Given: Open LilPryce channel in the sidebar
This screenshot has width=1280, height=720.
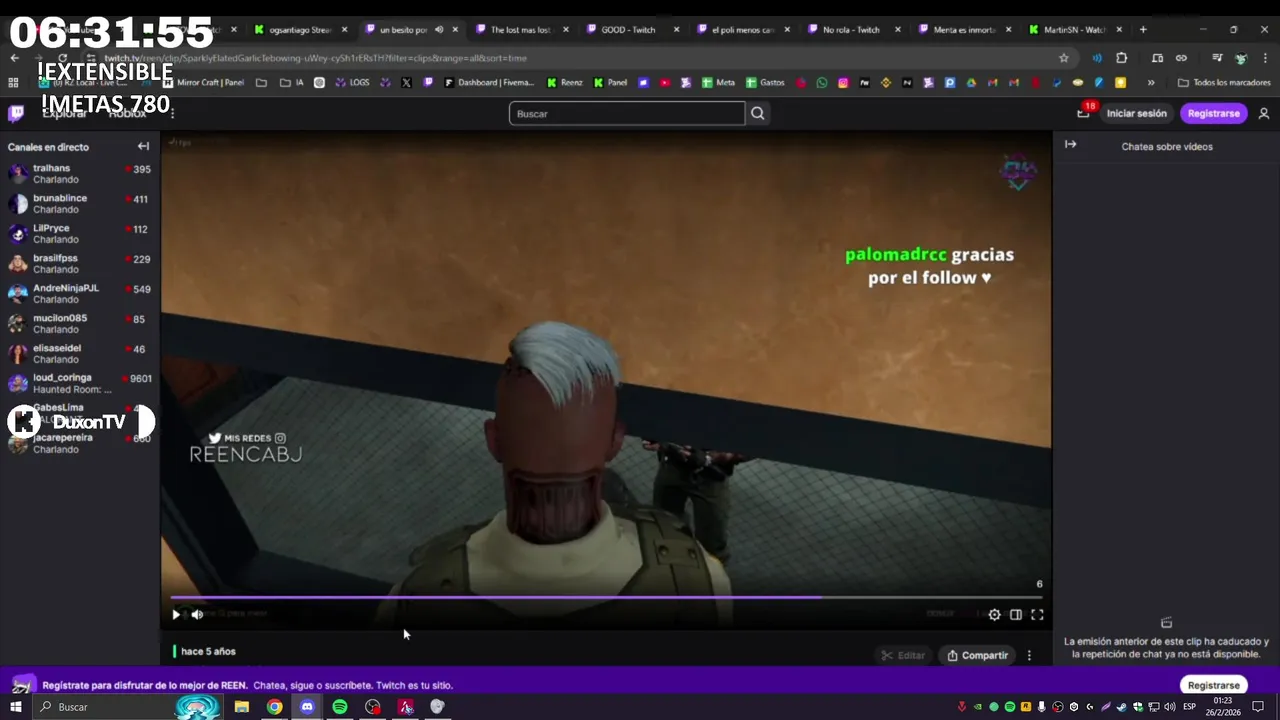Looking at the screenshot, I should (x=80, y=234).
